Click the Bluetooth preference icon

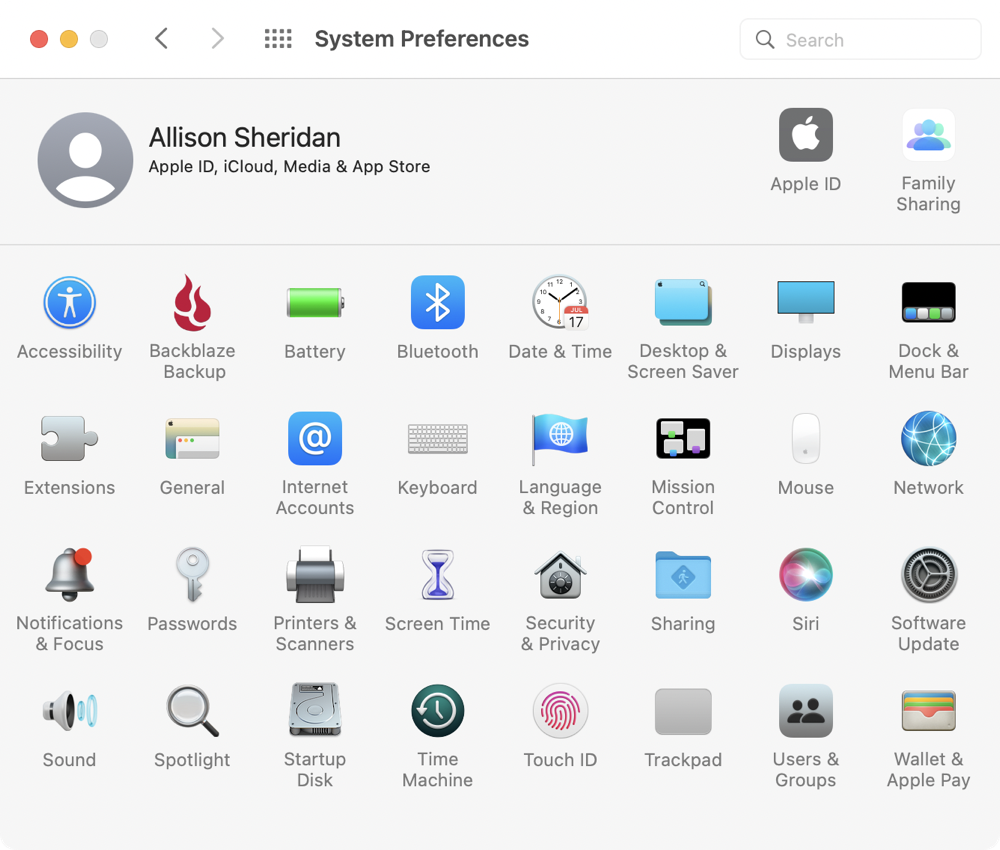click(x=437, y=303)
